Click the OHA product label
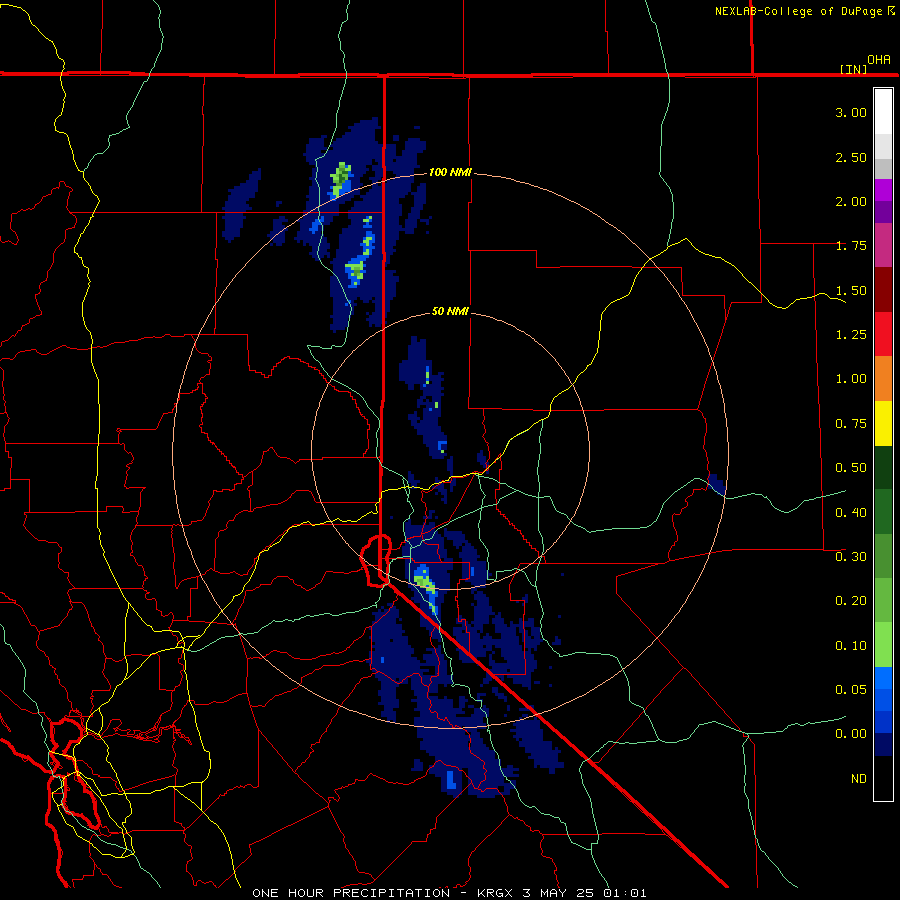 pos(879,59)
